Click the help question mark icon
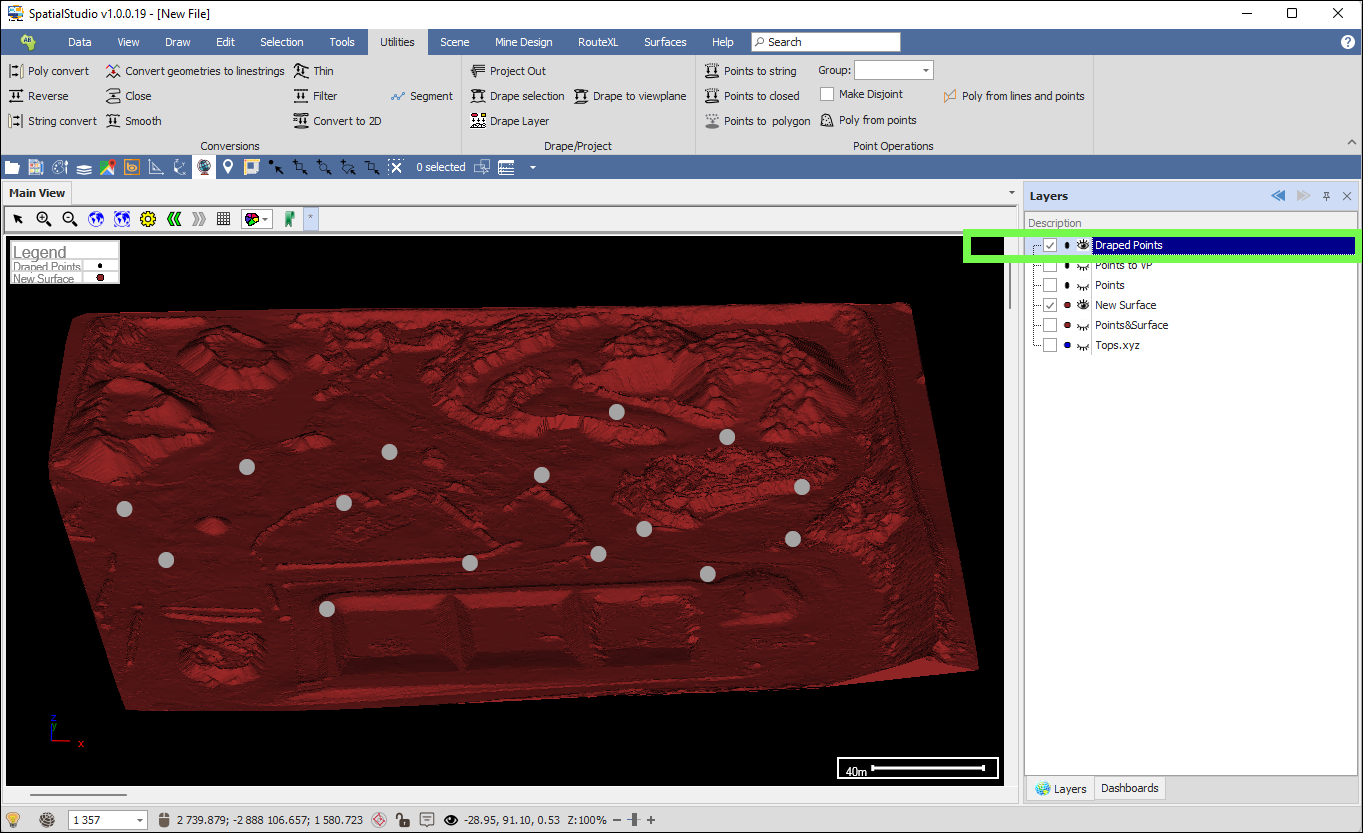 click(1348, 42)
